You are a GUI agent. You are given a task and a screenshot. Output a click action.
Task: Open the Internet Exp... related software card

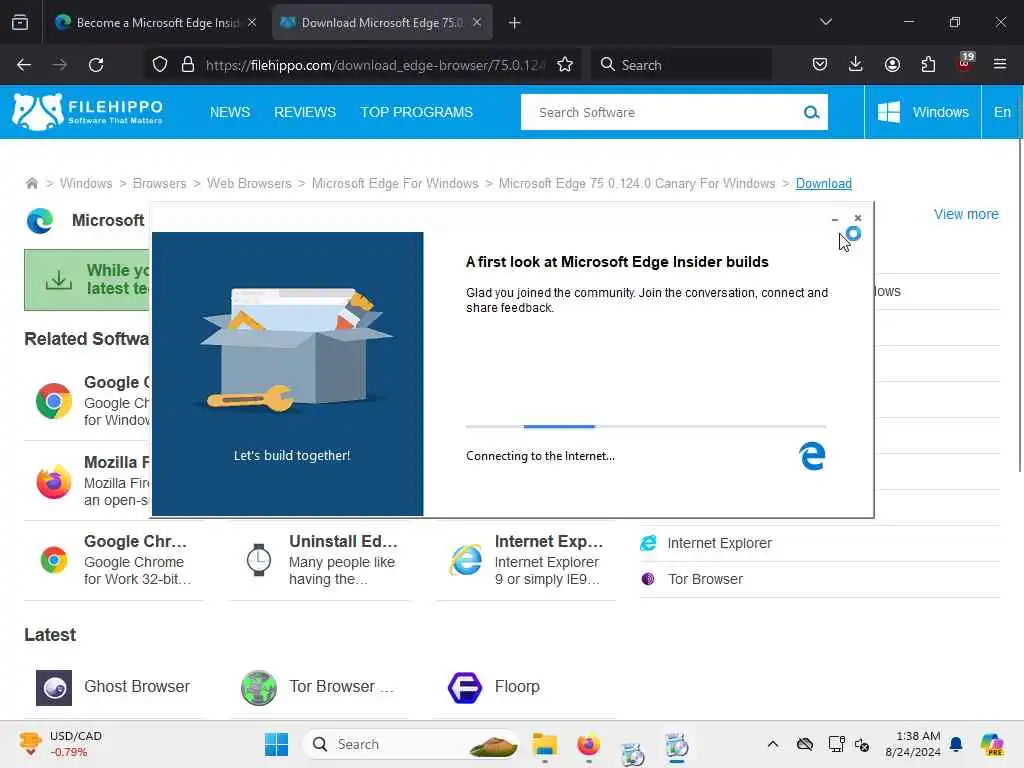(526, 560)
